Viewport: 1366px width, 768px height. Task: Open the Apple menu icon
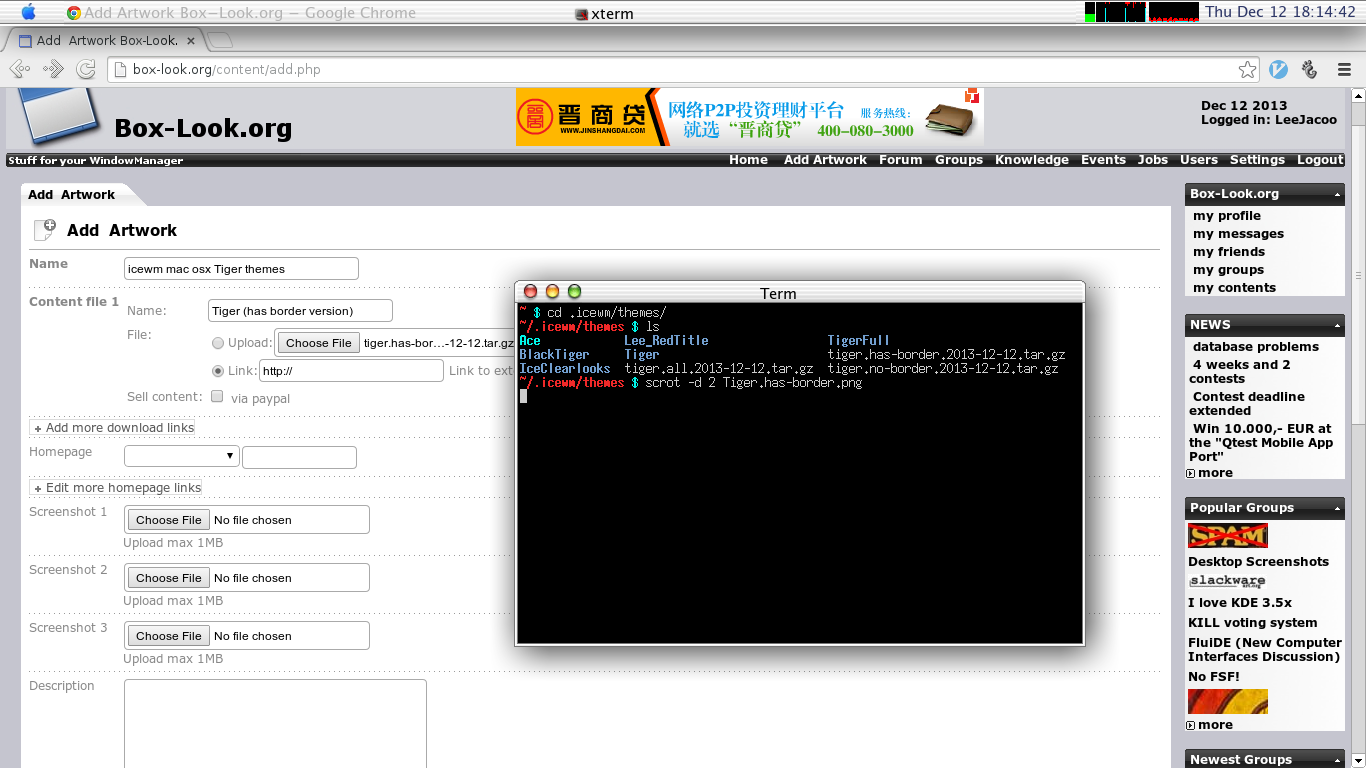[28, 12]
